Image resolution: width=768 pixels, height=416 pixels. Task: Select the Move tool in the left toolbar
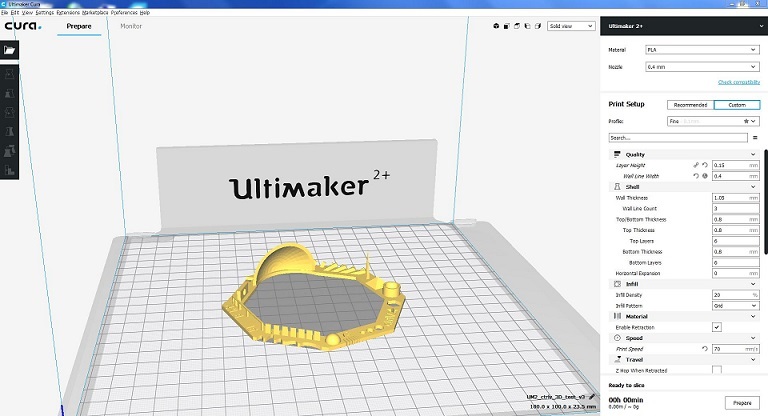(x=9, y=74)
